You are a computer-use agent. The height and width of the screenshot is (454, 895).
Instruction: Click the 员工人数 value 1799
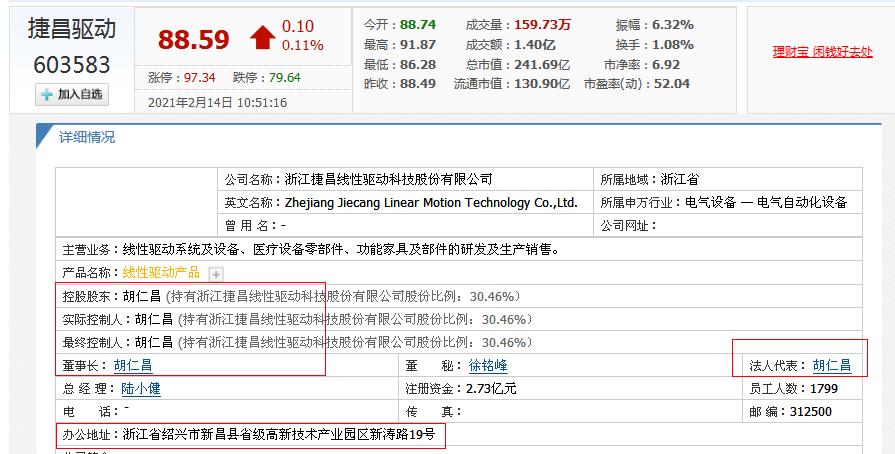[824, 389]
